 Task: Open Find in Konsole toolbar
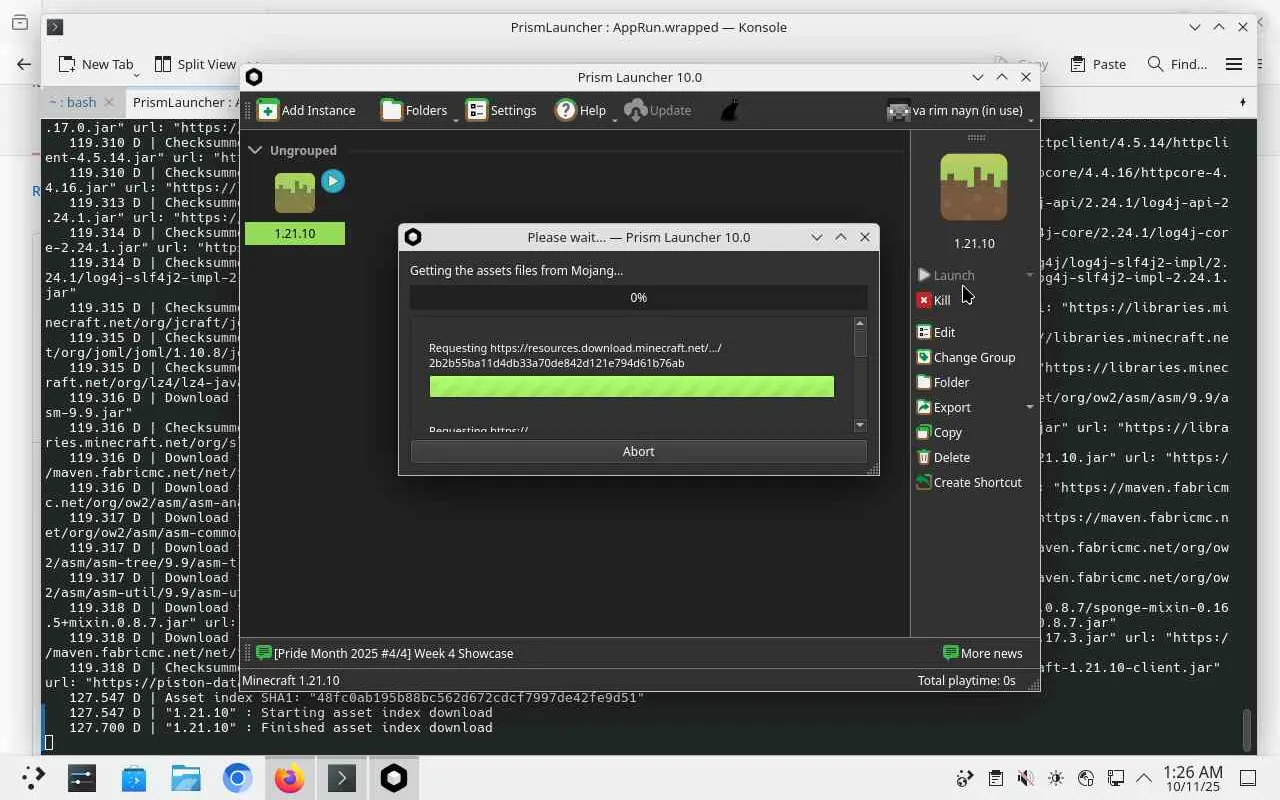(1177, 64)
